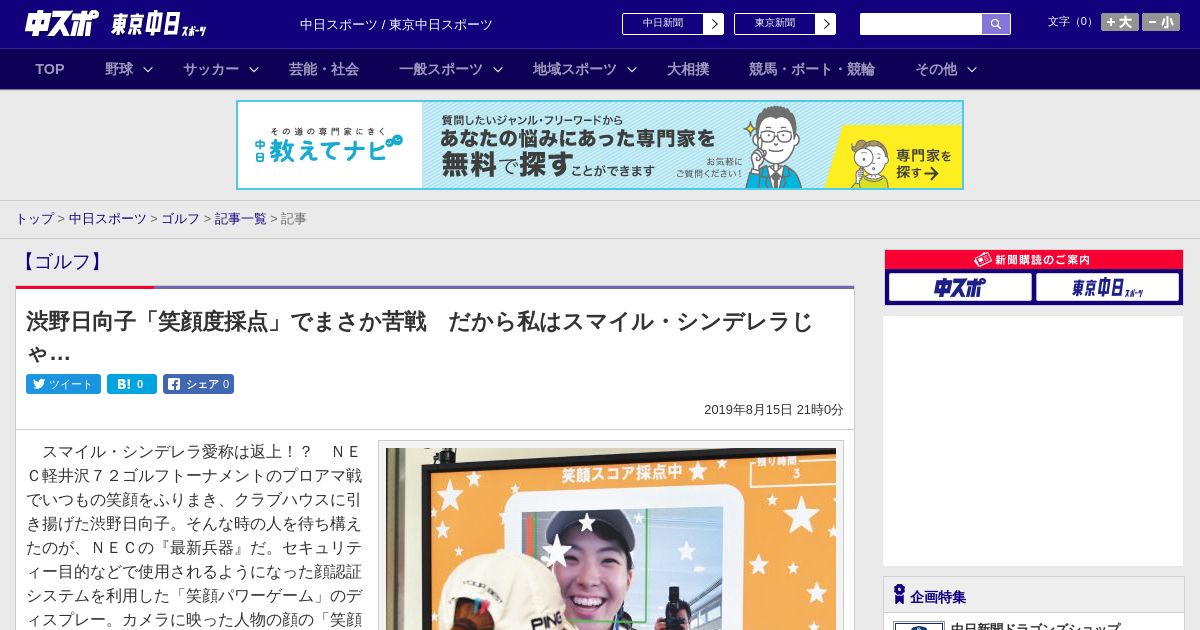Expand 一般スポーツ dropdown chevron
1200x630 pixels.
tap(498, 69)
